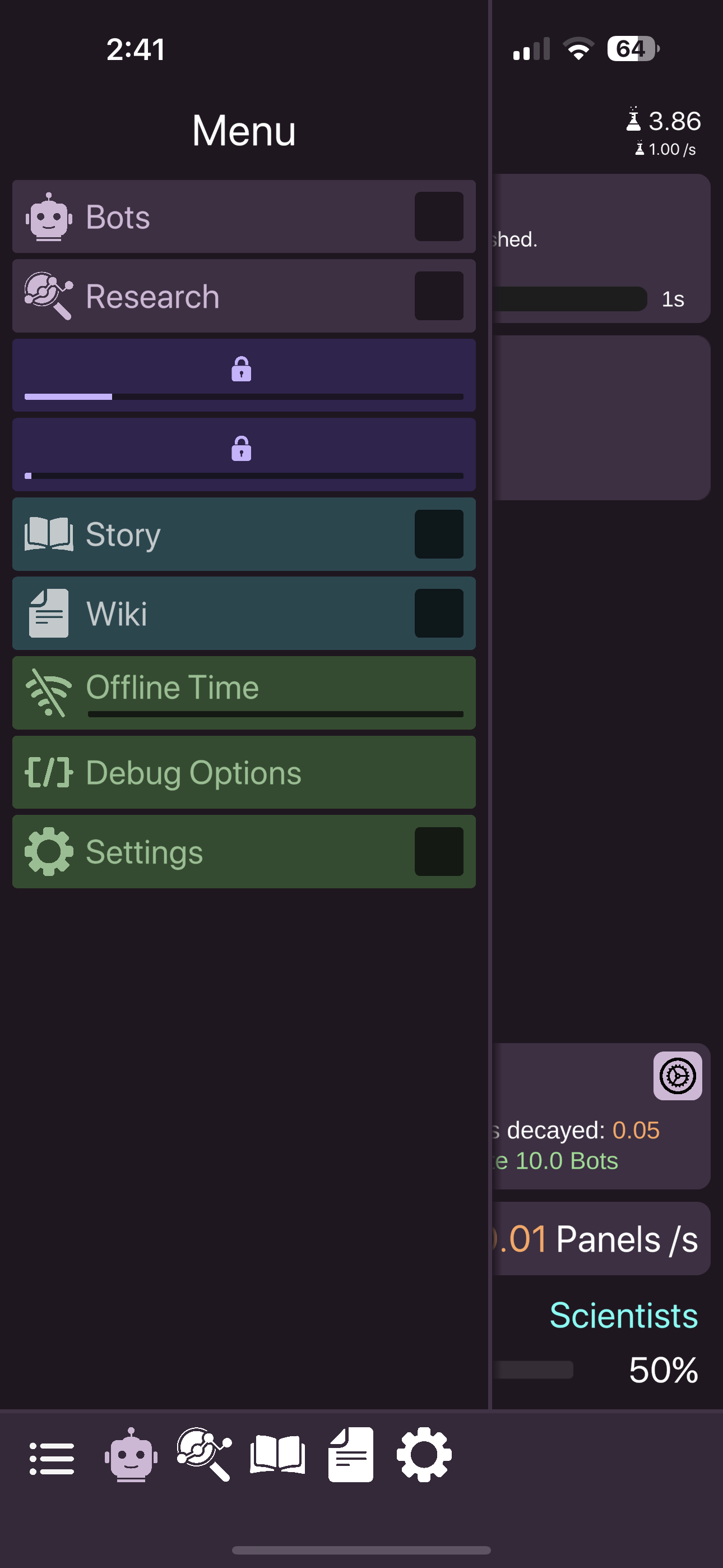Select the Bots menu entry
Viewport: 723px width, 1568px height.
243,216
